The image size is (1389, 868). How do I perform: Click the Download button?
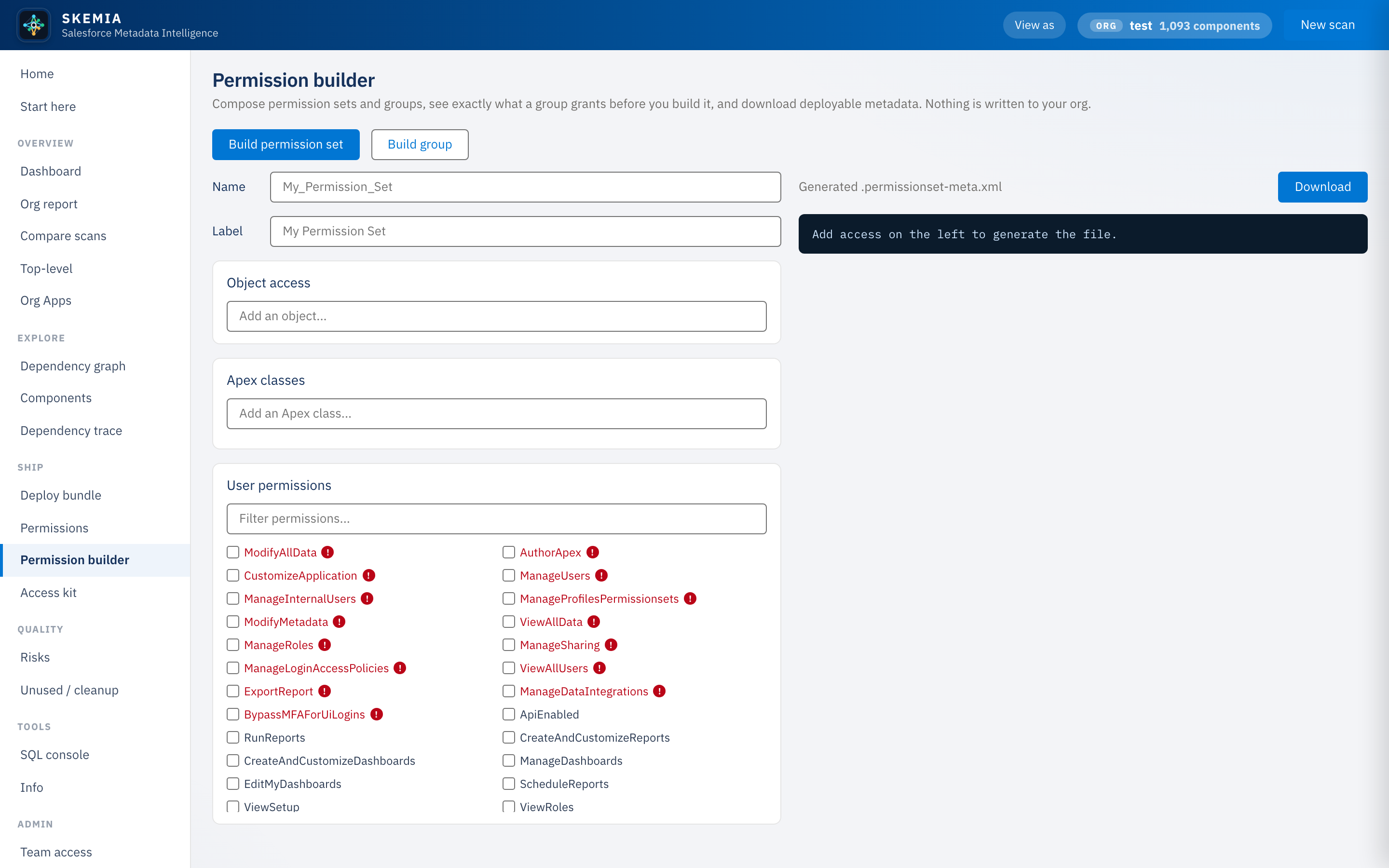pos(1322,187)
